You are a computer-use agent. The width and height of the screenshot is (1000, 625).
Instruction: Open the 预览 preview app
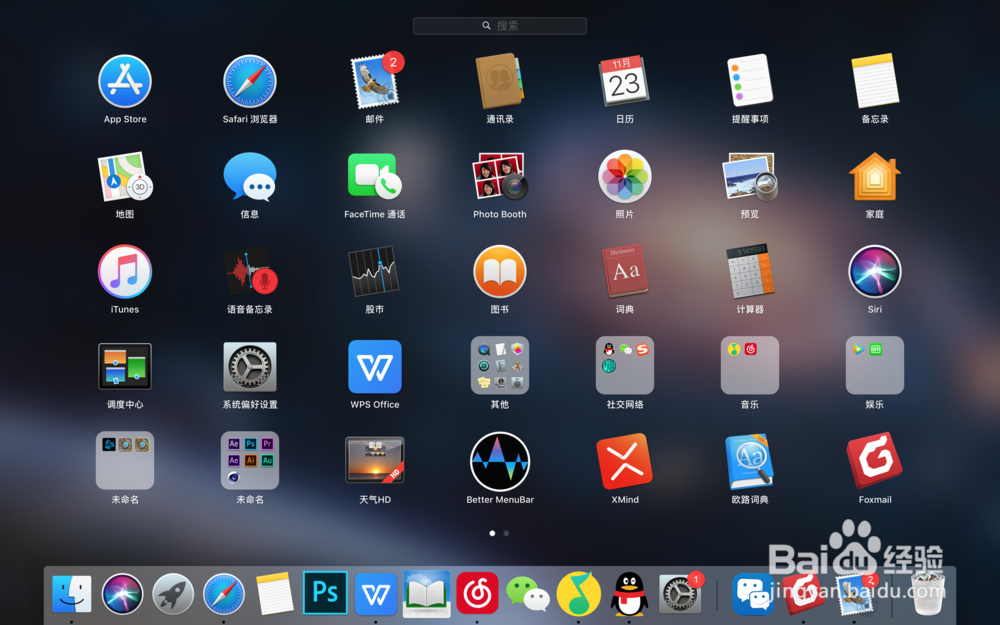pyautogui.click(x=750, y=176)
